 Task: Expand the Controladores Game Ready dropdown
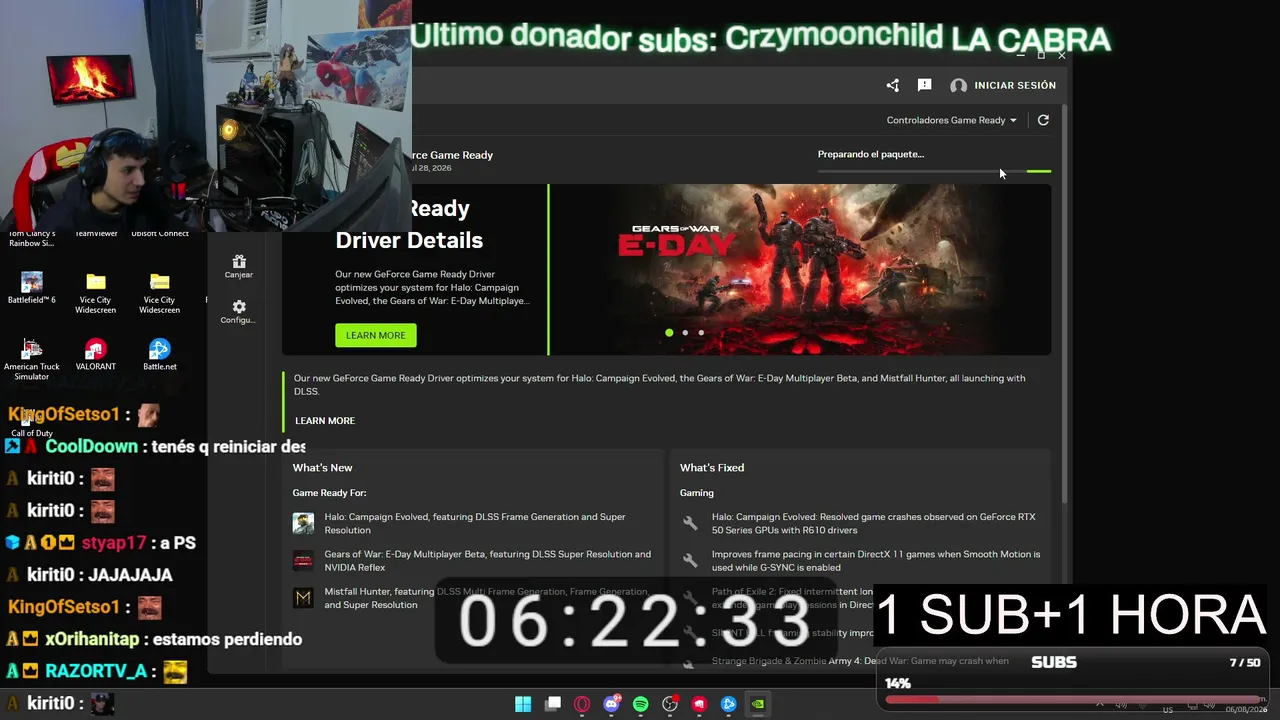[x=951, y=120]
